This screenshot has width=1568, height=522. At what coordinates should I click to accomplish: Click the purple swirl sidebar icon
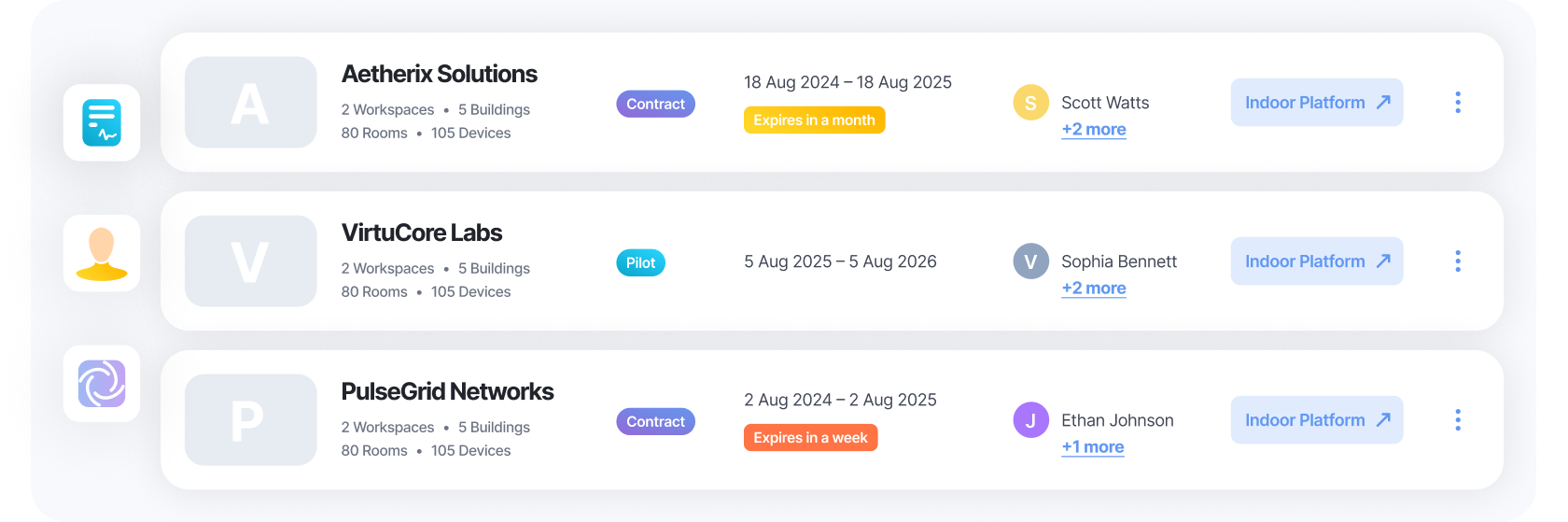(102, 384)
